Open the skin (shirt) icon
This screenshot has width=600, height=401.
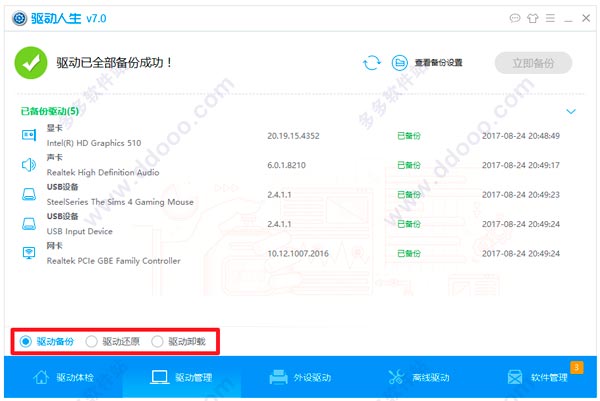(x=533, y=18)
